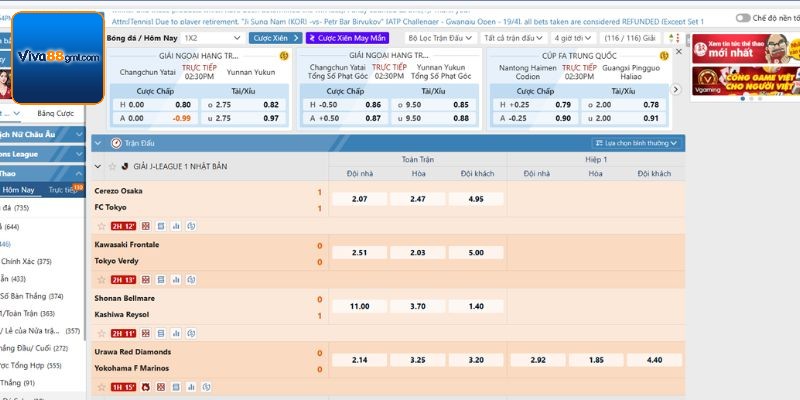Switch to the Hôm Nay tab
800x400 pixels.
[x=18, y=190]
